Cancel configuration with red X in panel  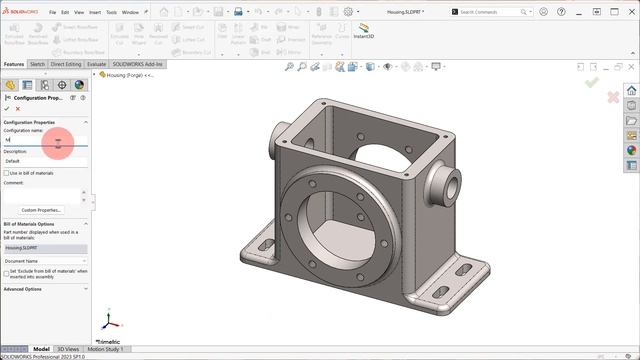[18, 109]
